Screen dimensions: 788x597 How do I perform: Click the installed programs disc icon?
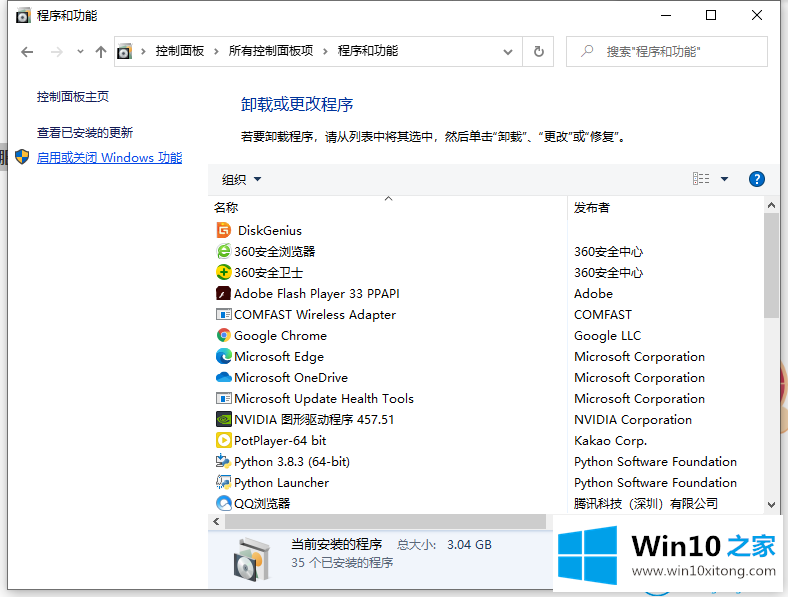(x=251, y=559)
